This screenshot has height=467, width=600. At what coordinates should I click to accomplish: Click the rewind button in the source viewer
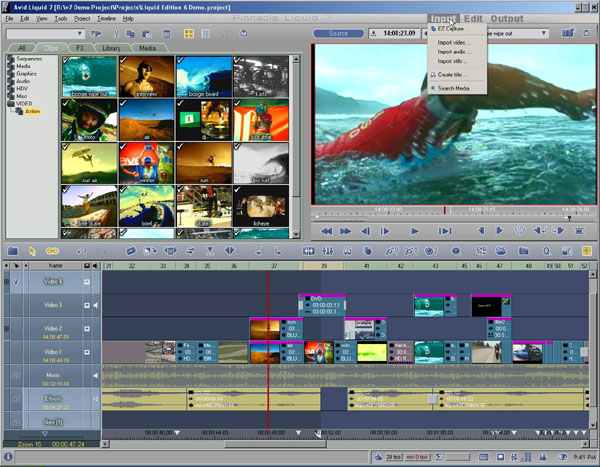point(327,231)
